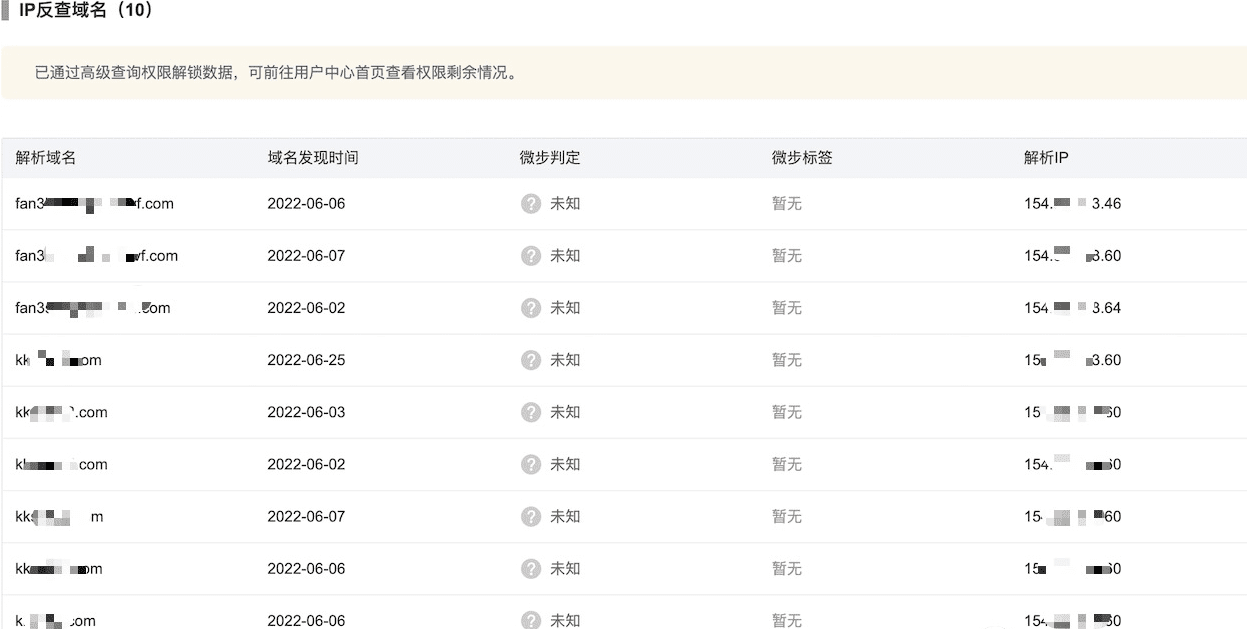Open the domain discovered on 2022-06-03
The height and width of the screenshot is (629, 1247).
click(62, 412)
